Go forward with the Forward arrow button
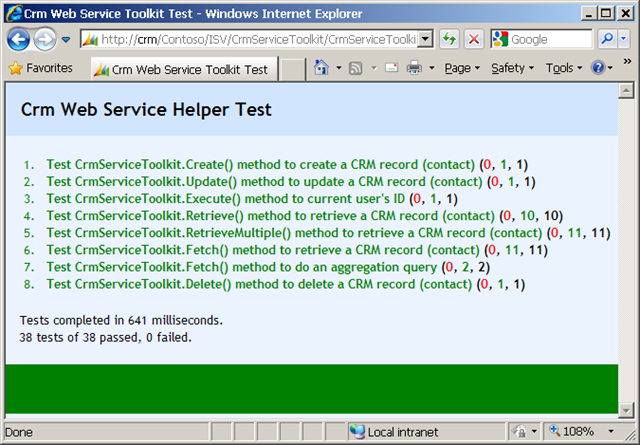The height and width of the screenshot is (445, 640). point(44,40)
